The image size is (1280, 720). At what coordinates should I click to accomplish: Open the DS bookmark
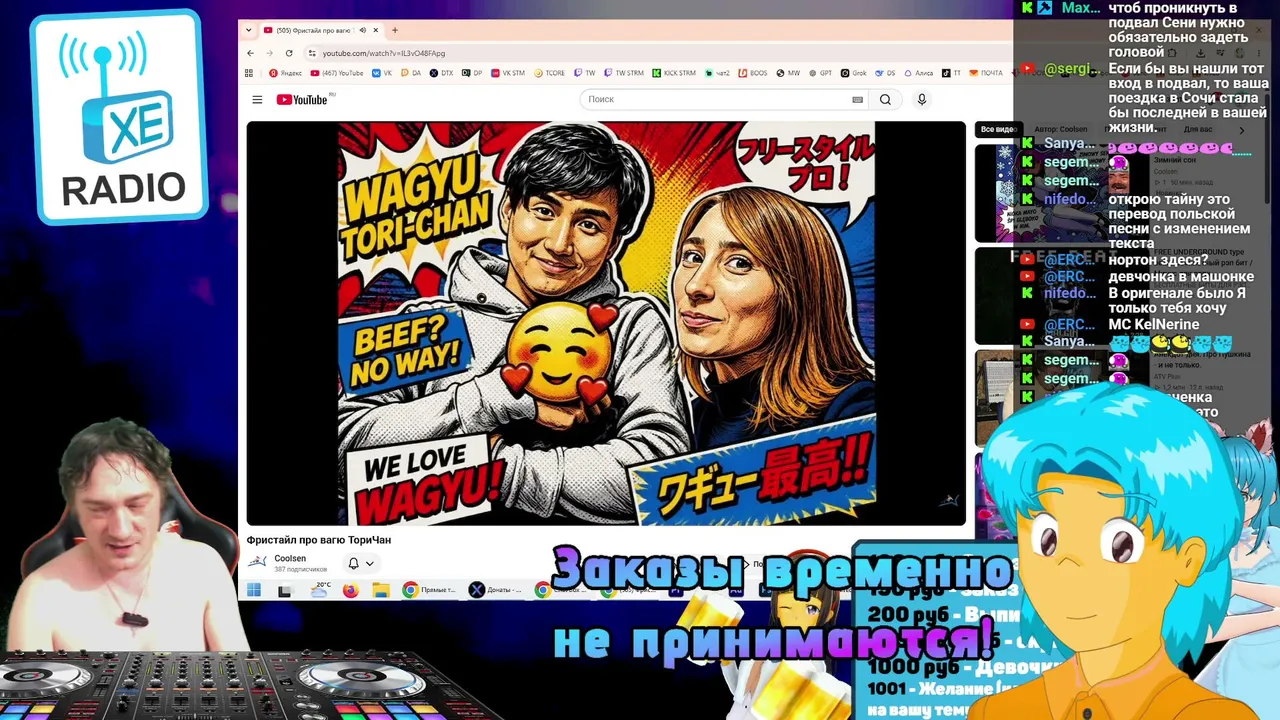click(884, 73)
